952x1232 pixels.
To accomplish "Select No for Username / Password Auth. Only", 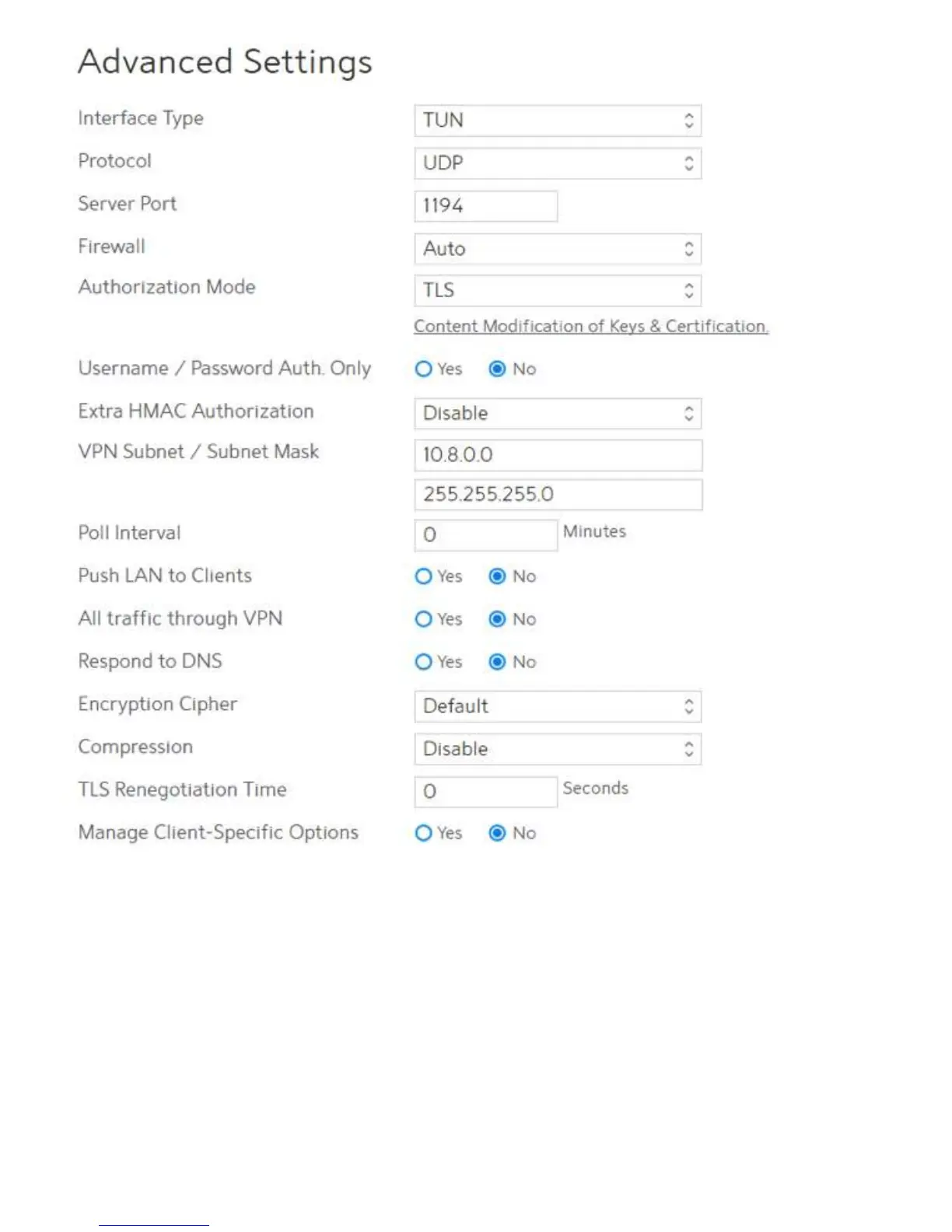I will coord(497,369).
